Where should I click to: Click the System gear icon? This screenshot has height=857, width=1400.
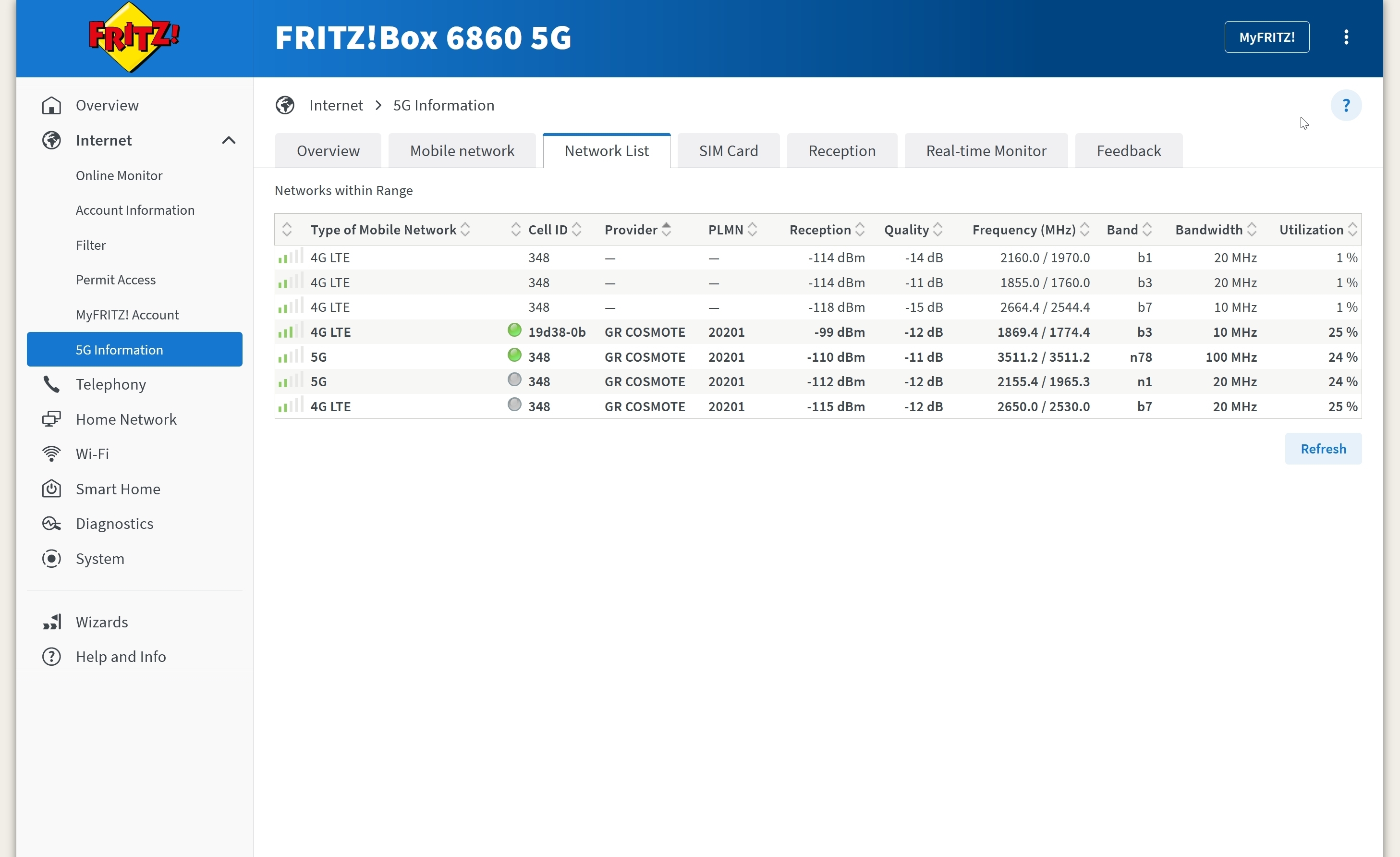[52, 559]
